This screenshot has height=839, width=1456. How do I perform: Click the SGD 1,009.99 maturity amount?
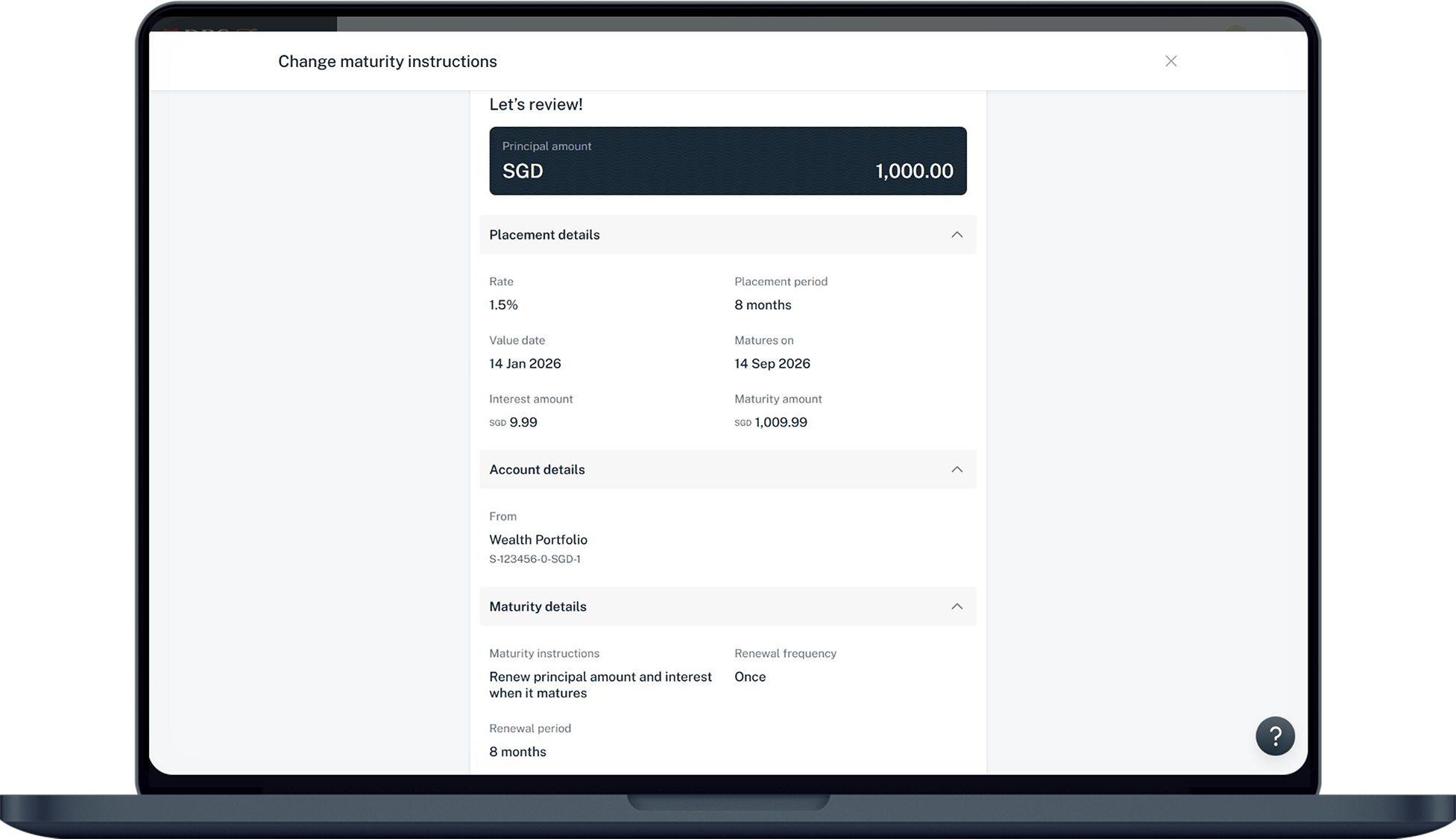pos(771,423)
